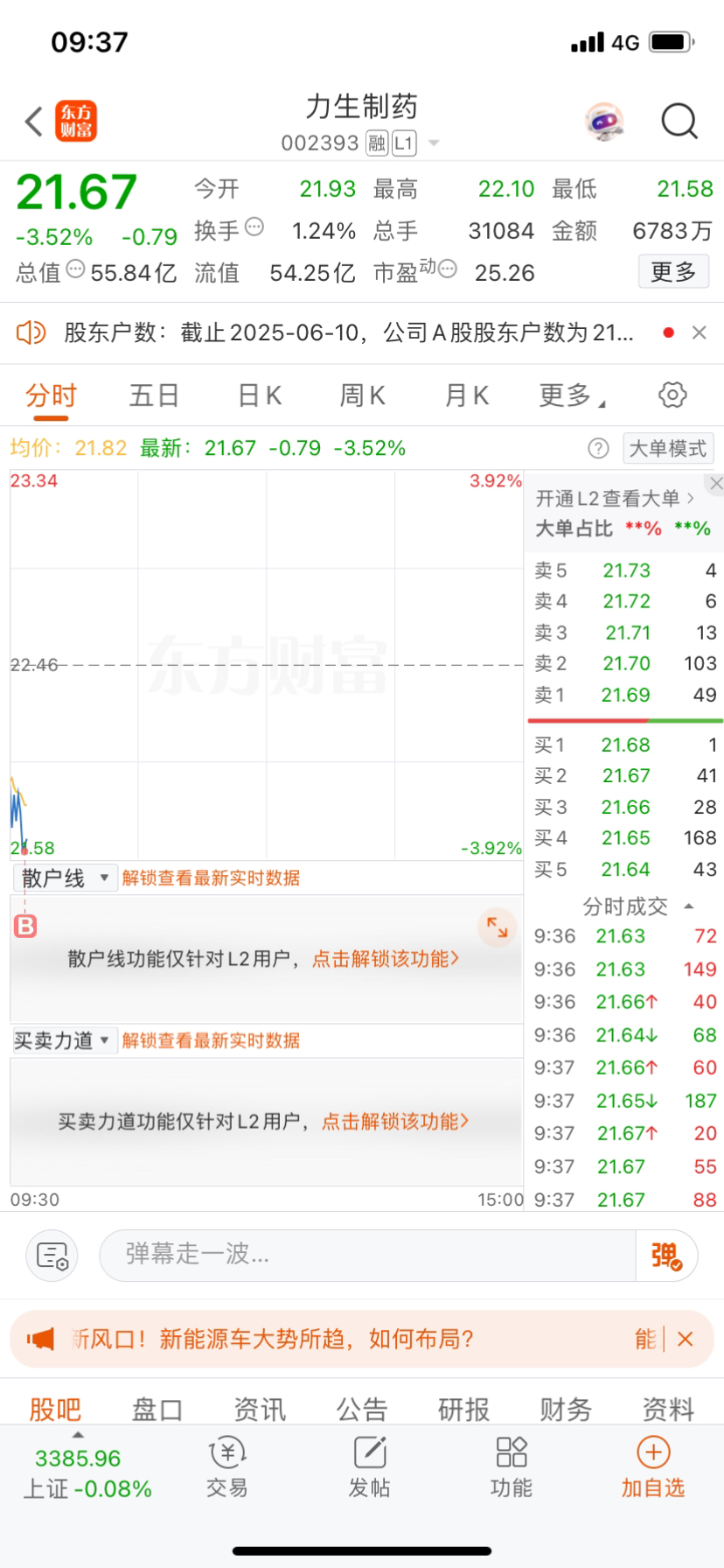
Task: Switch to the 日K chart tab
Action: pyautogui.click(x=260, y=395)
